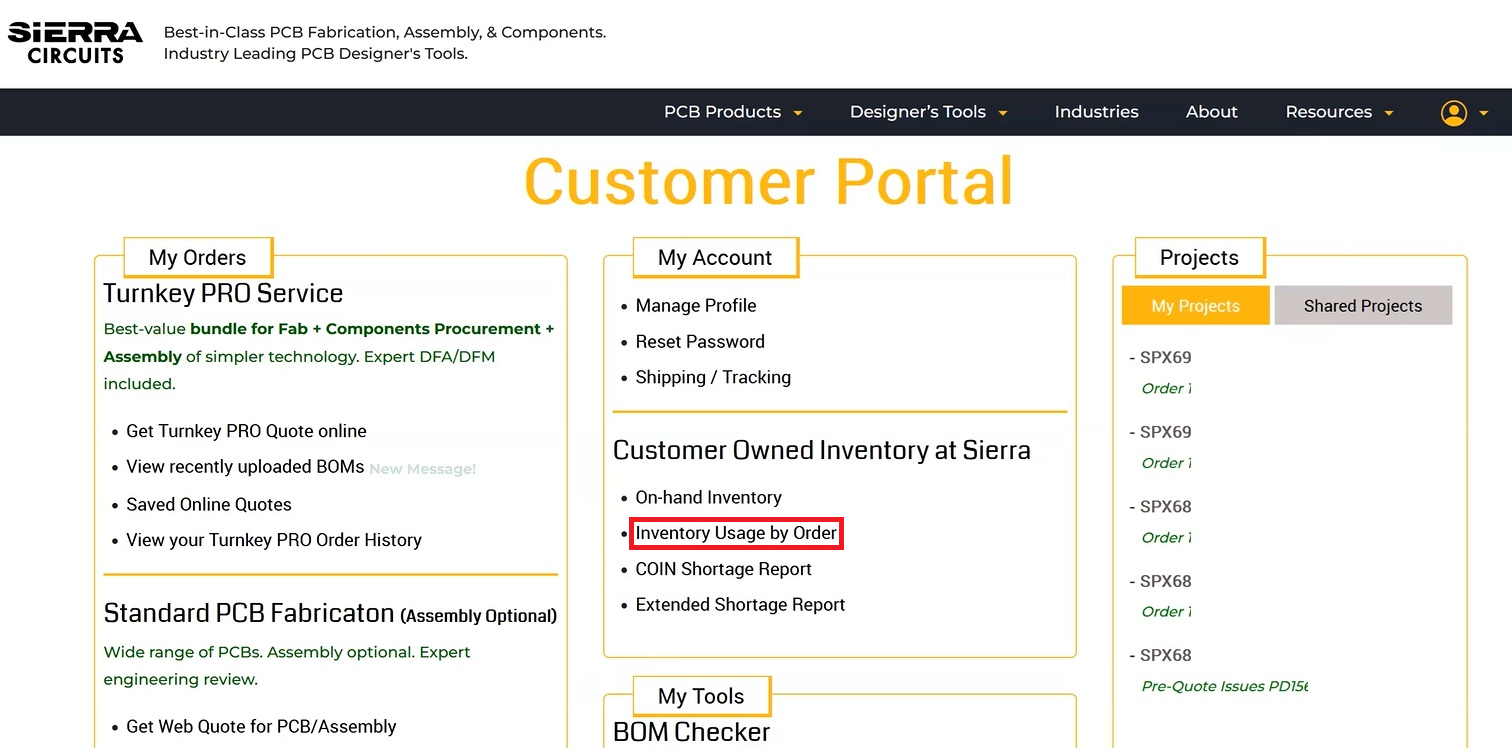Open the Resources menu
This screenshot has height=748, width=1512.
pyautogui.click(x=1328, y=112)
